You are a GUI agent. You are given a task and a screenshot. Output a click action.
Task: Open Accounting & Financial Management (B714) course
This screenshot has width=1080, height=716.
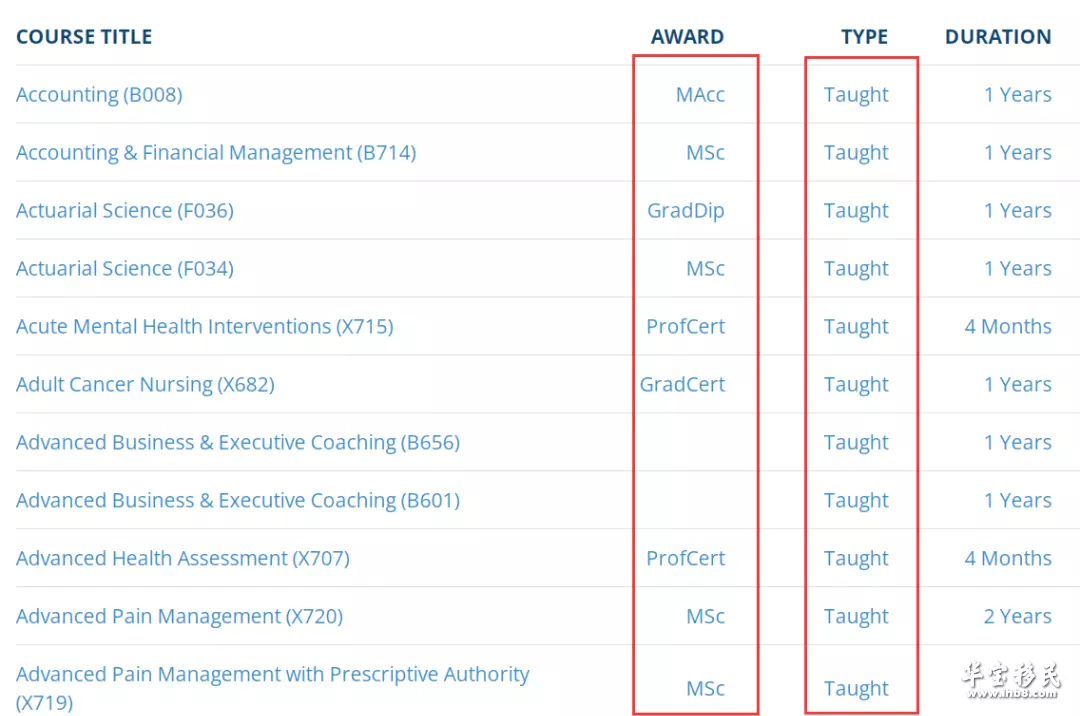[216, 152]
